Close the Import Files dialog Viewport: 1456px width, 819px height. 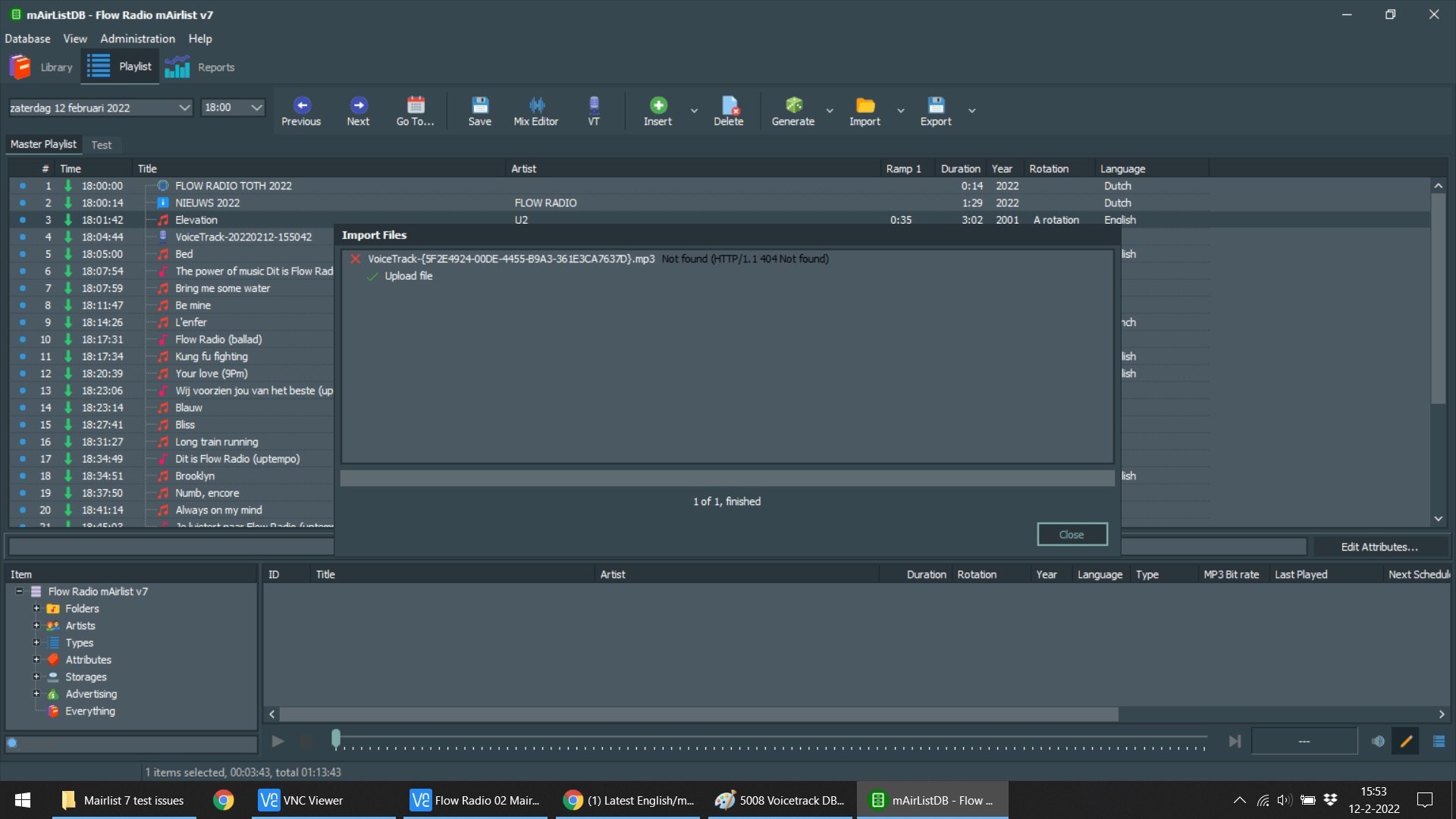point(1072,535)
